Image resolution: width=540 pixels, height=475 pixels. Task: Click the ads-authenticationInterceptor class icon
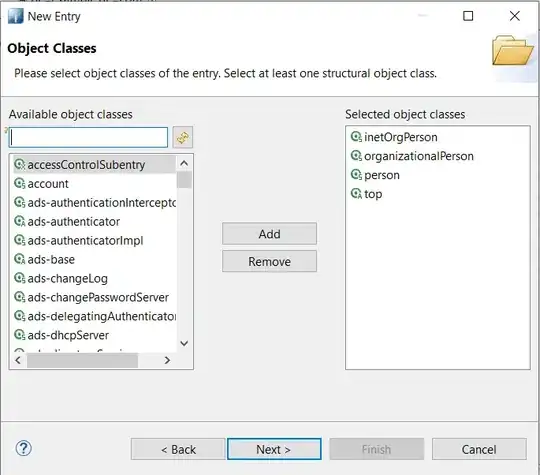(20, 203)
